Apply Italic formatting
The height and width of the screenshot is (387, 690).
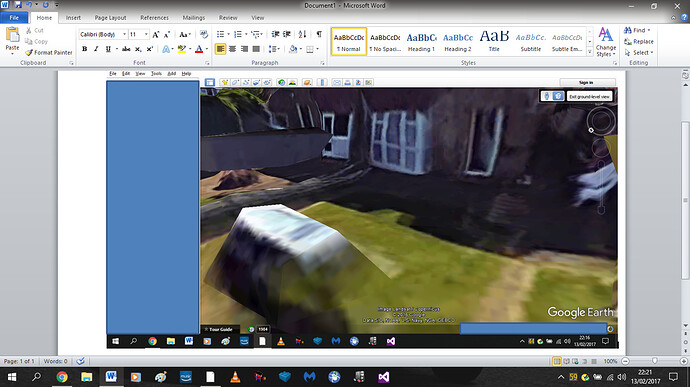96,49
